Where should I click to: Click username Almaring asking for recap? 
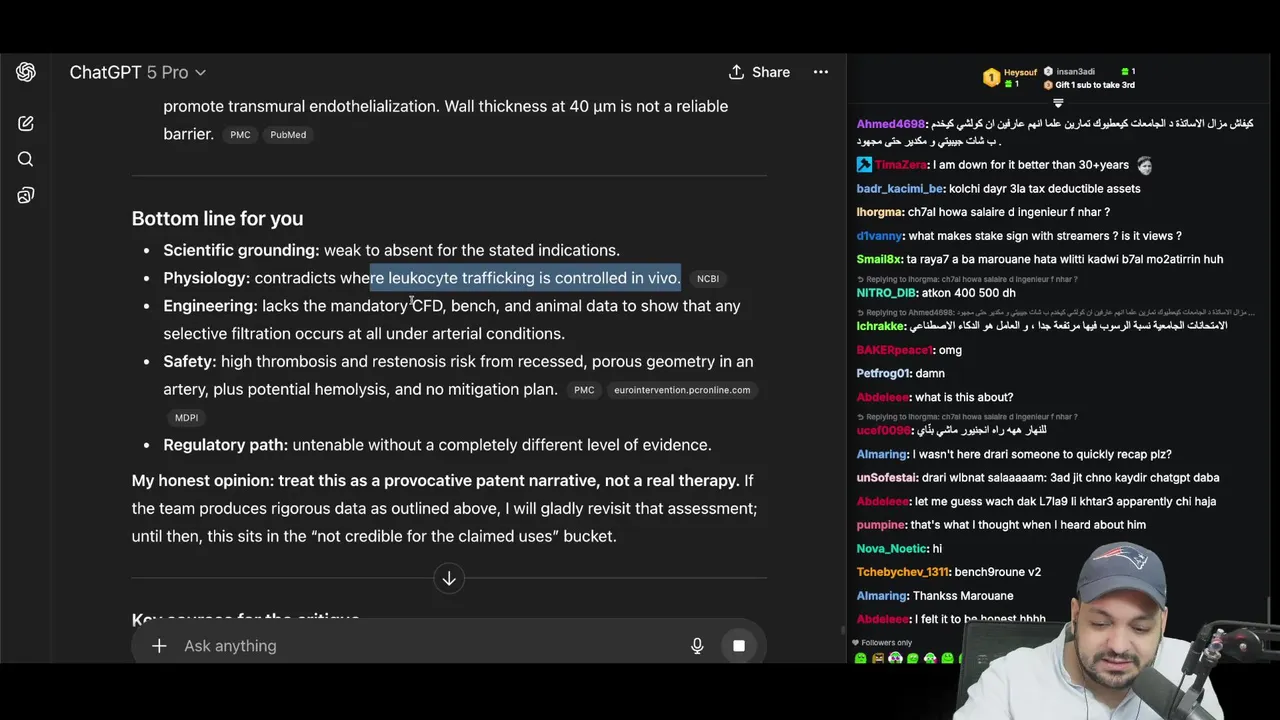(x=882, y=454)
